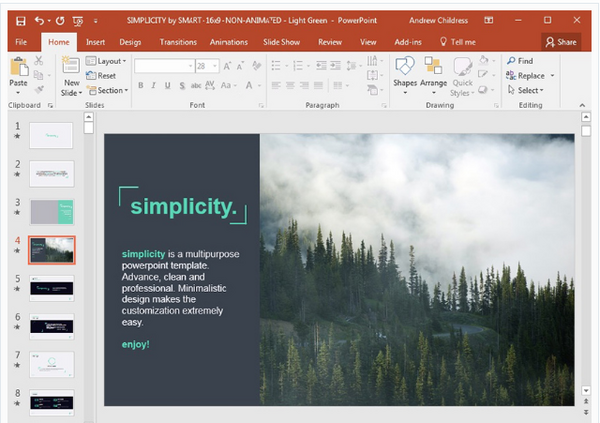This screenshot has height=423, width=600.
Task: Click Convert to SmartArt icon
Action: tap(373, 90)
